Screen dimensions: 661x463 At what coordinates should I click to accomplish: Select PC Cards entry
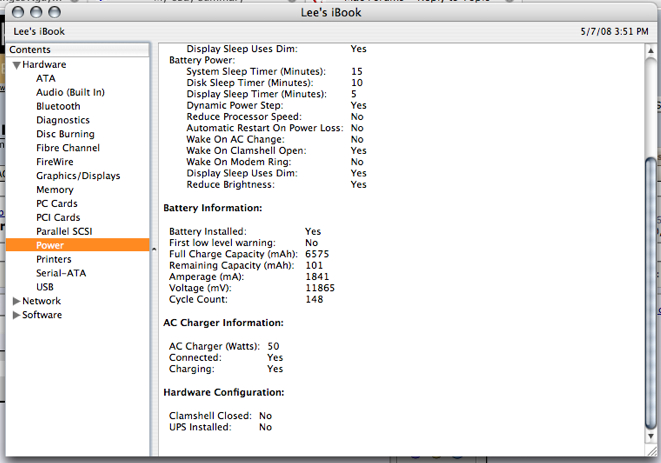(56, 204)
